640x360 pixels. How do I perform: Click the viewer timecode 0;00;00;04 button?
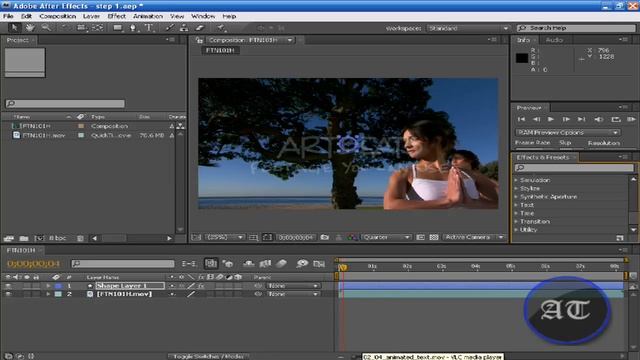coord(296,237)
